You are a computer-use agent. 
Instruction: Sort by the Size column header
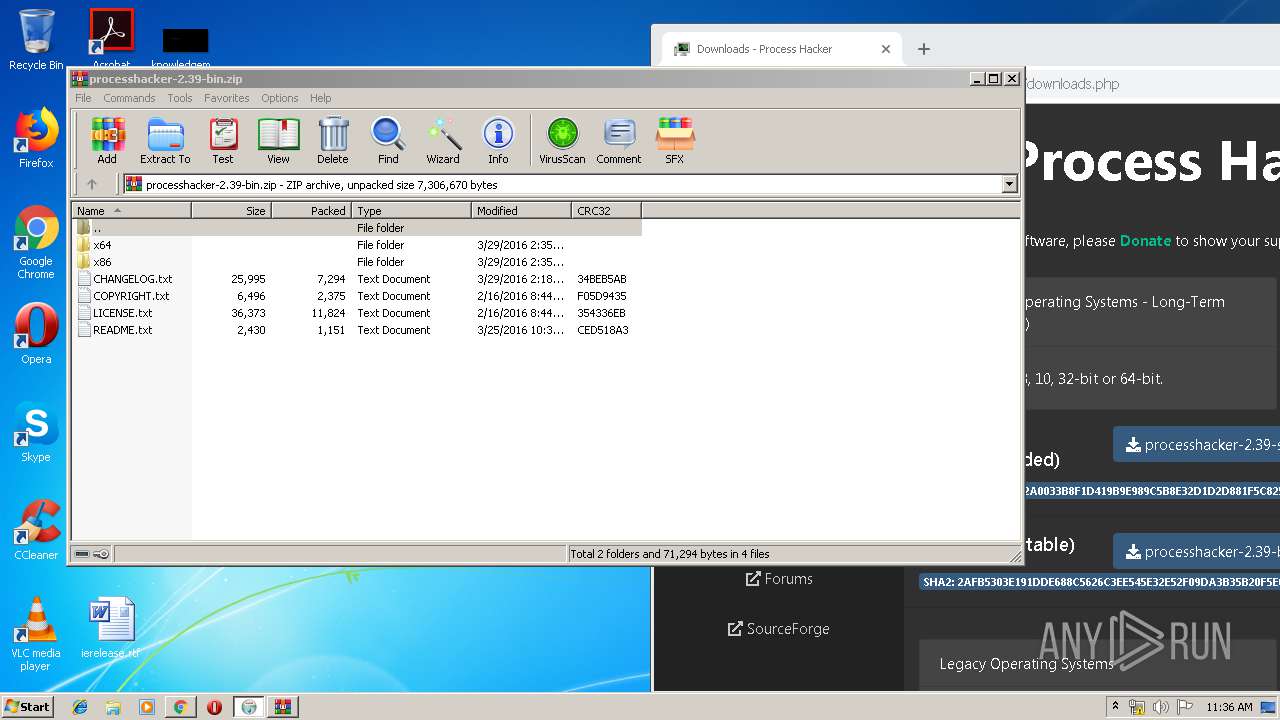point(231,210)
